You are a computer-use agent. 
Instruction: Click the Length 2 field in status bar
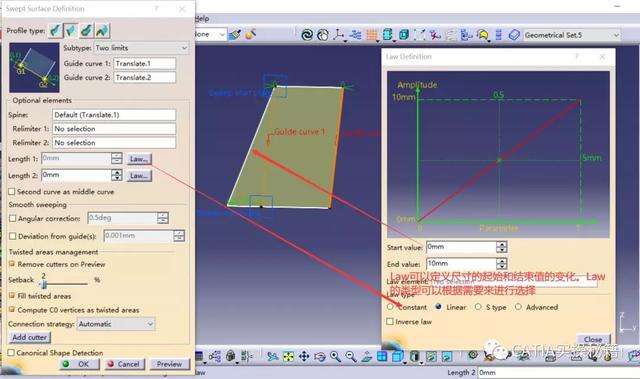(558, 372)
